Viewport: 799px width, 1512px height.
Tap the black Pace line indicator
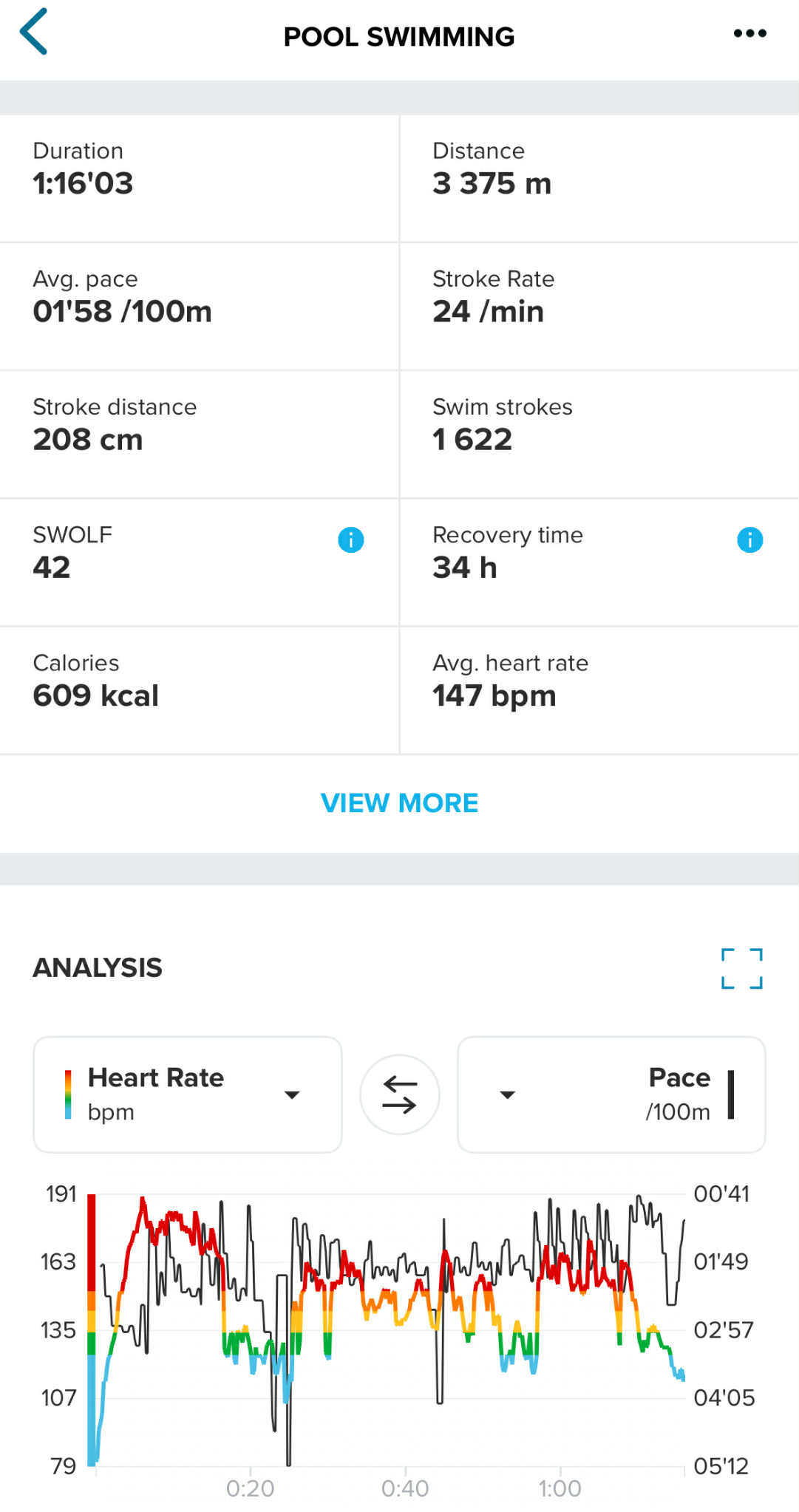730,1094
